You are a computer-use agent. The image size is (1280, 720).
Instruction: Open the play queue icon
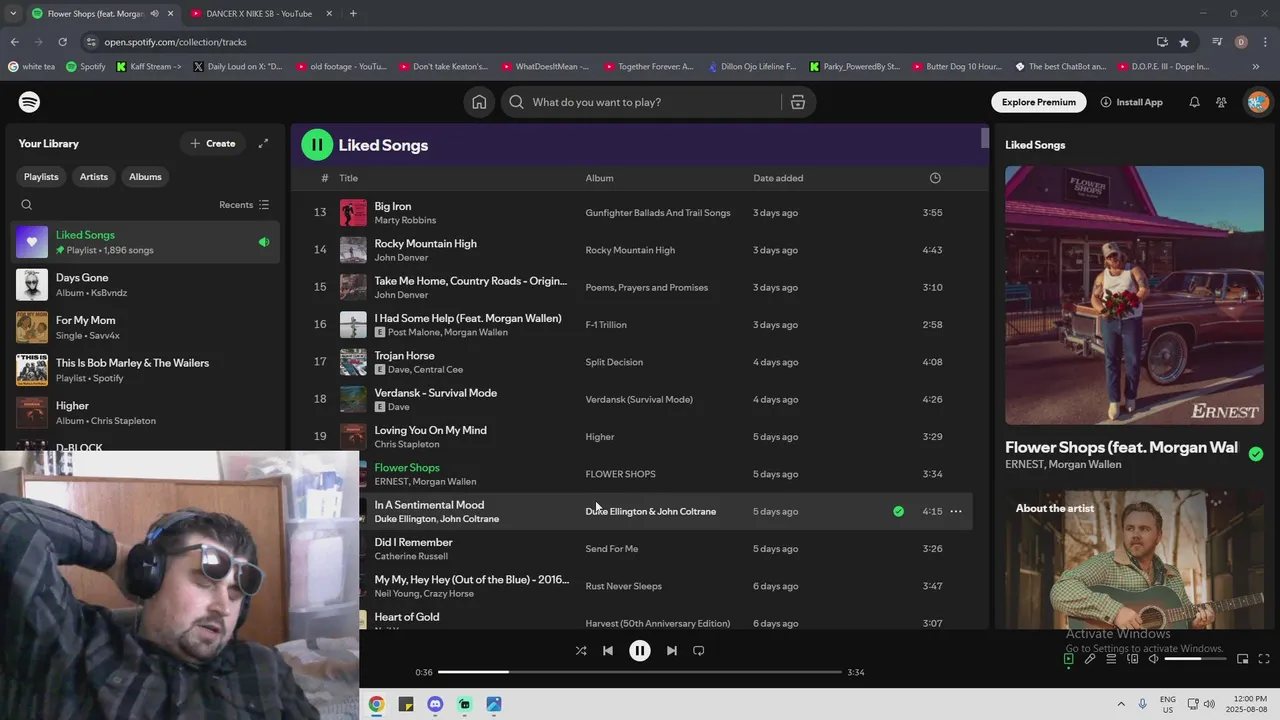pos(1111,659)
